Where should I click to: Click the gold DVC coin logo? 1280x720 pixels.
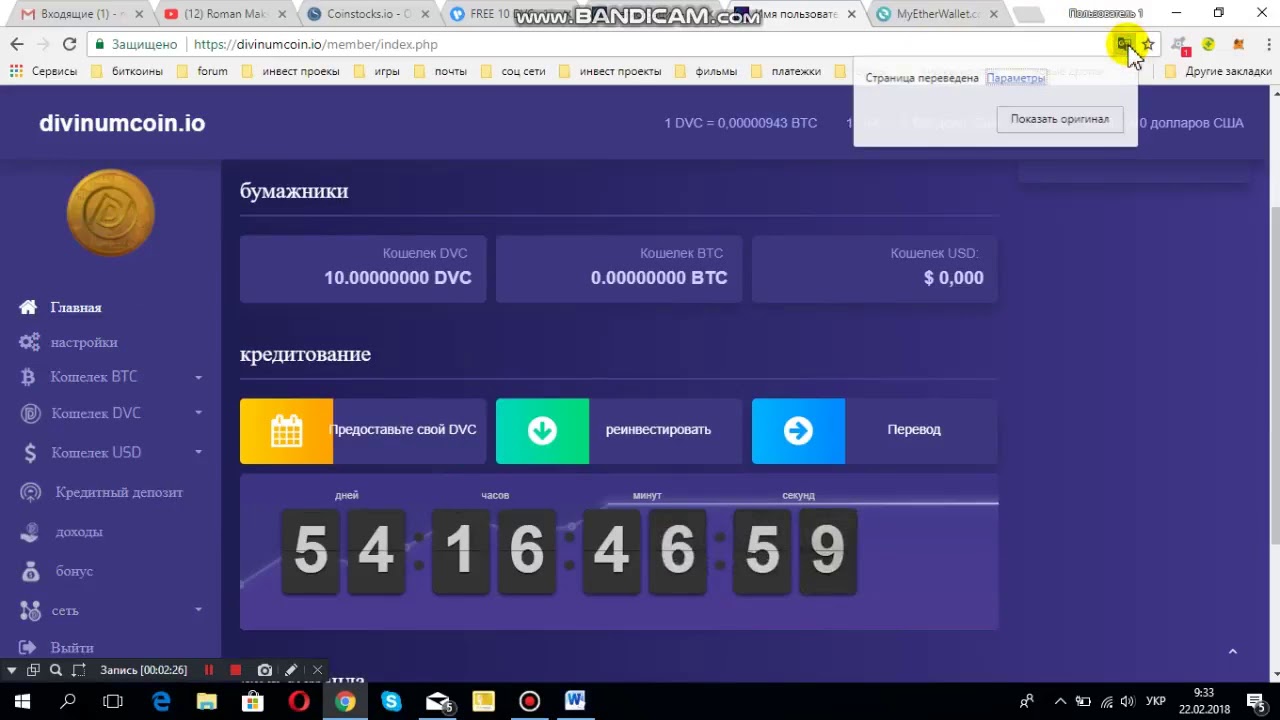point(111,213)
